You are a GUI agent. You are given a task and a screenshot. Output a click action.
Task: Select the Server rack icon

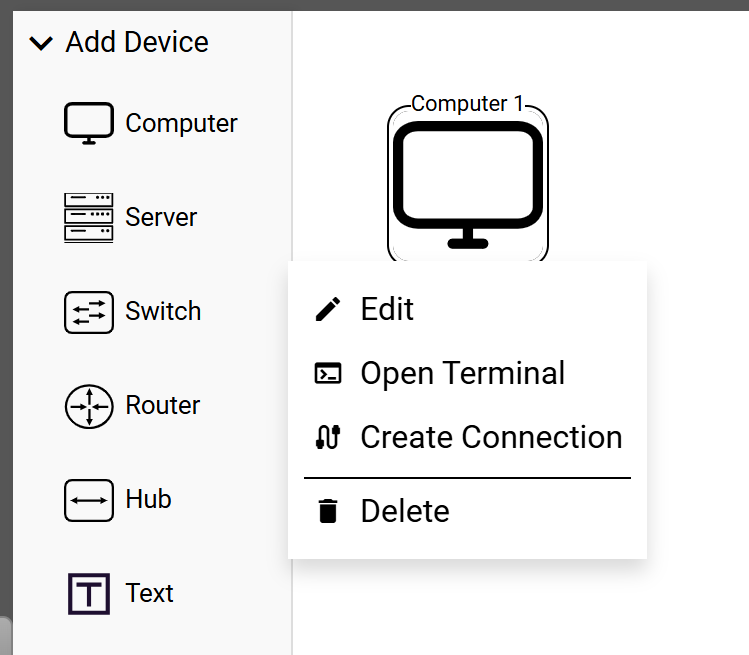89,217
